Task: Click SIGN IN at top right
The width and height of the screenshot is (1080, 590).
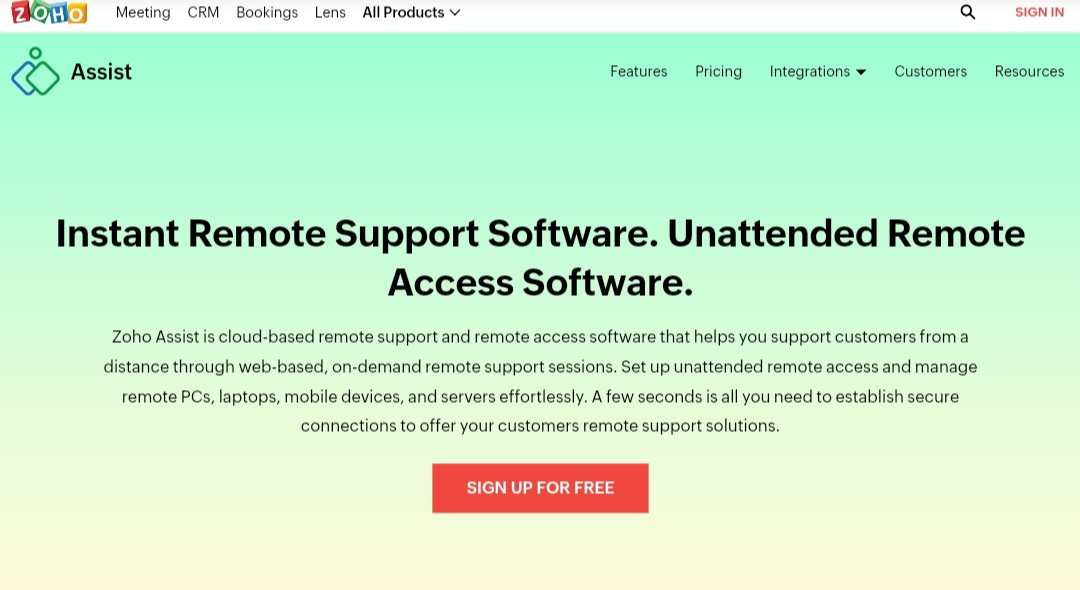Action: 1039,12
